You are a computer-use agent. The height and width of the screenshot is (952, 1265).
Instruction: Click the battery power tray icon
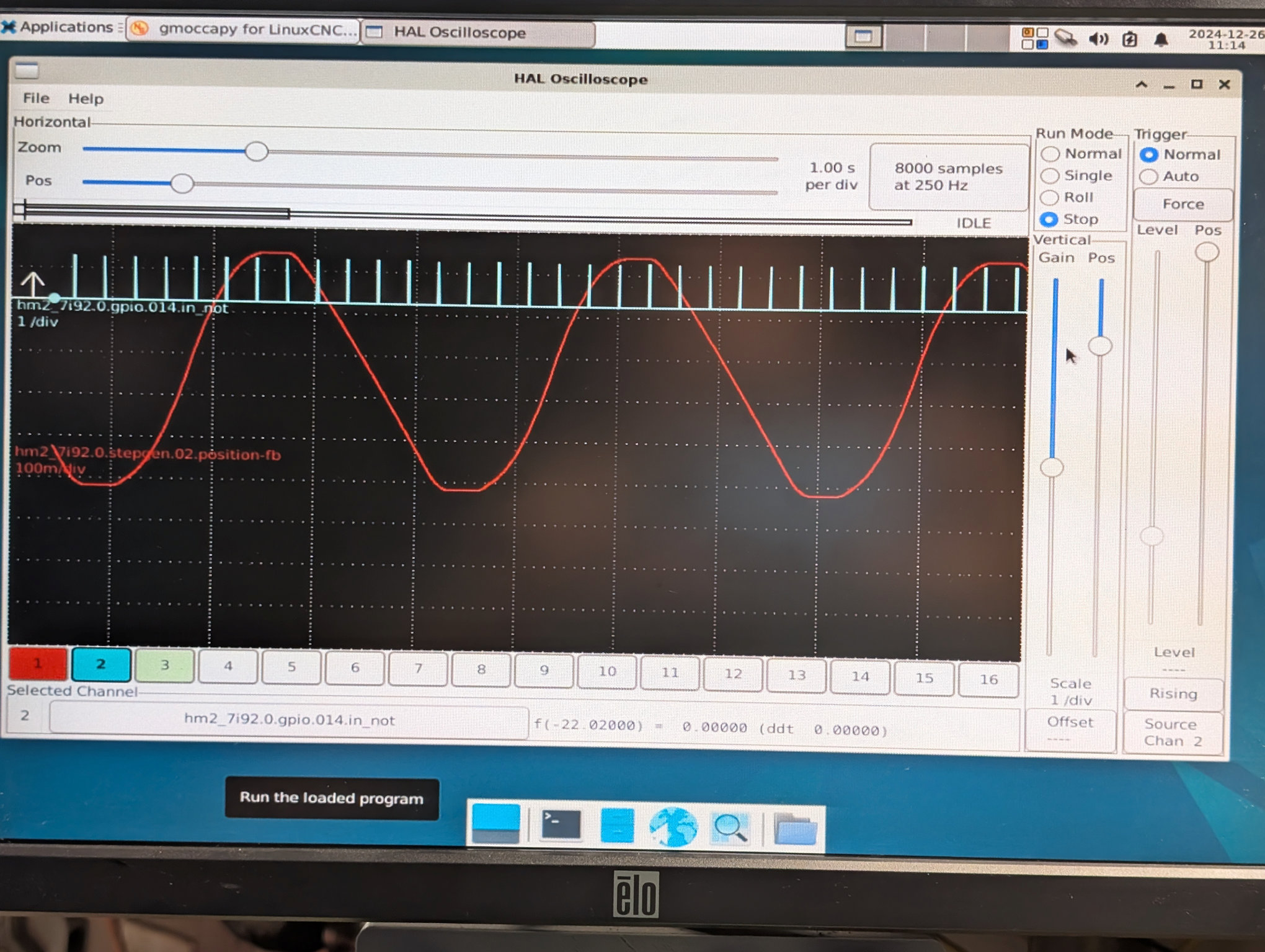(x=1130, y=40)
